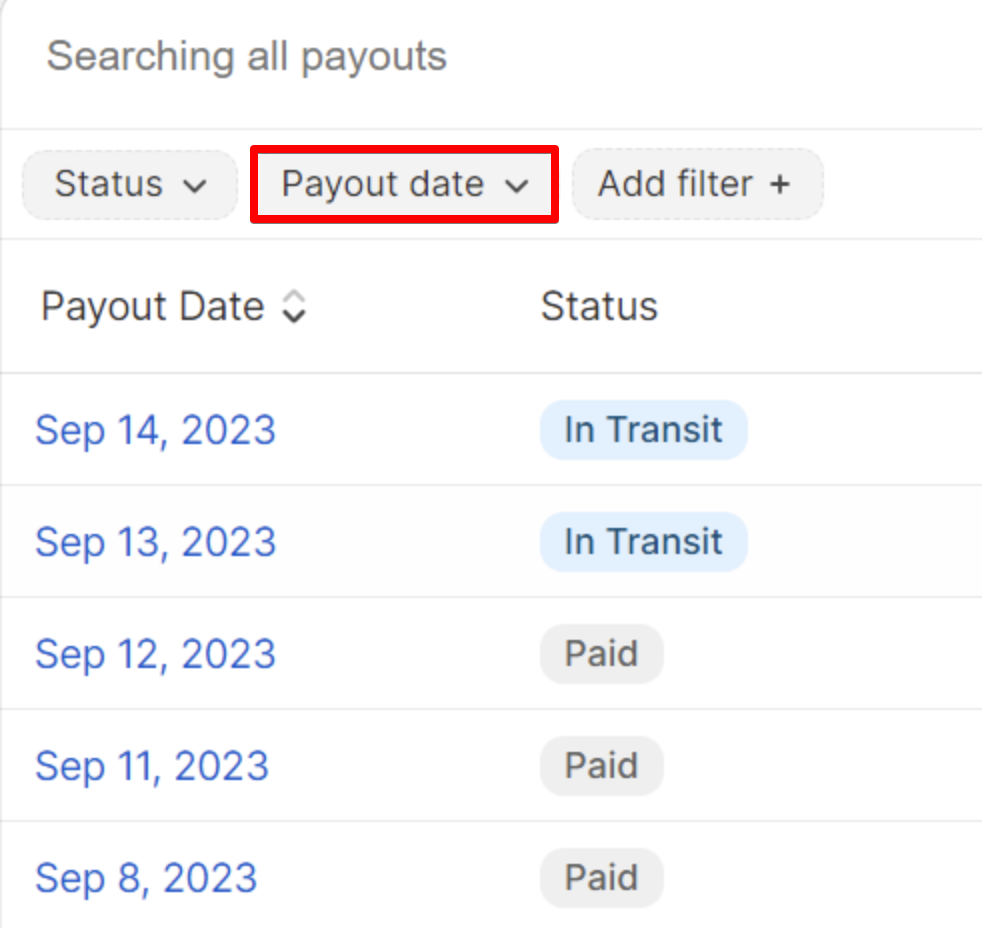This screenshot has width=982, height=928.
Task: Click the In Transit badge for Sep 14
Action: 643,430
